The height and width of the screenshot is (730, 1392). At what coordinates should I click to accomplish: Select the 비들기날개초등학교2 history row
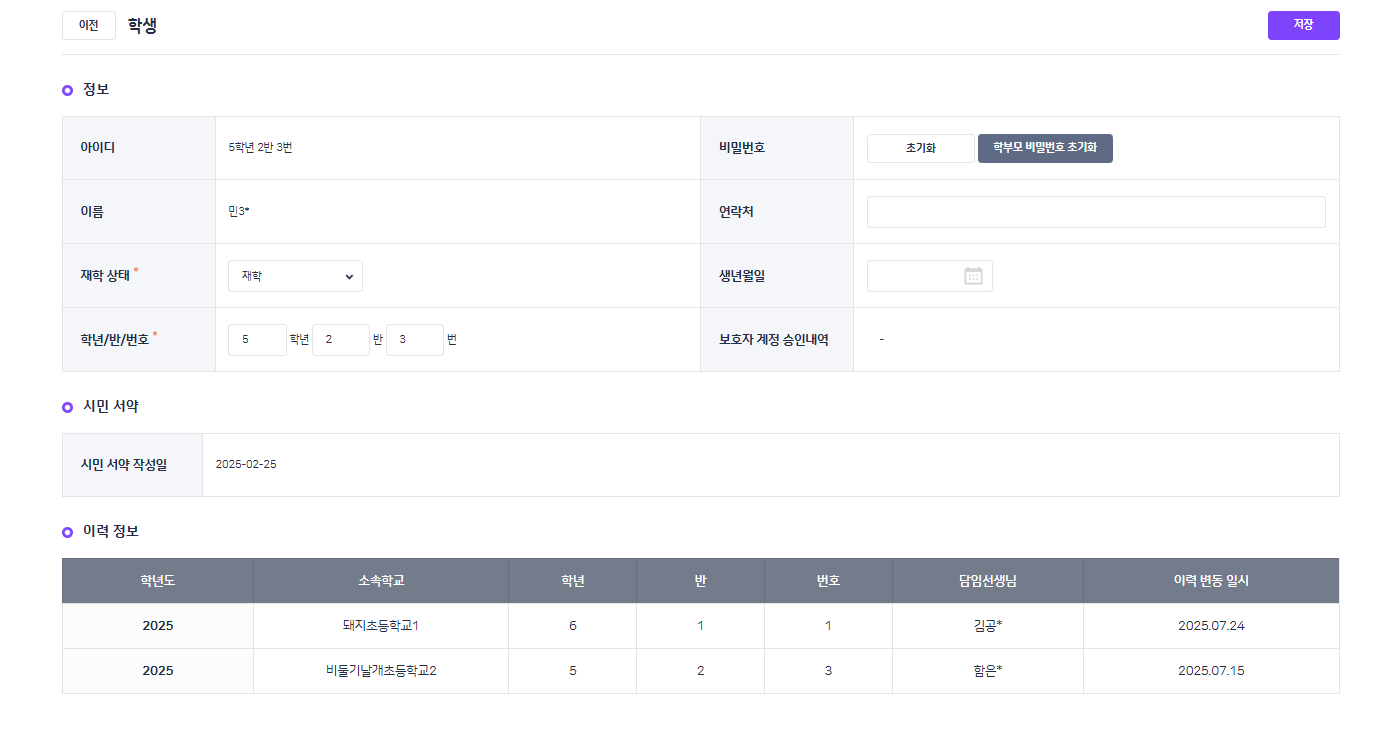point(381,671)
